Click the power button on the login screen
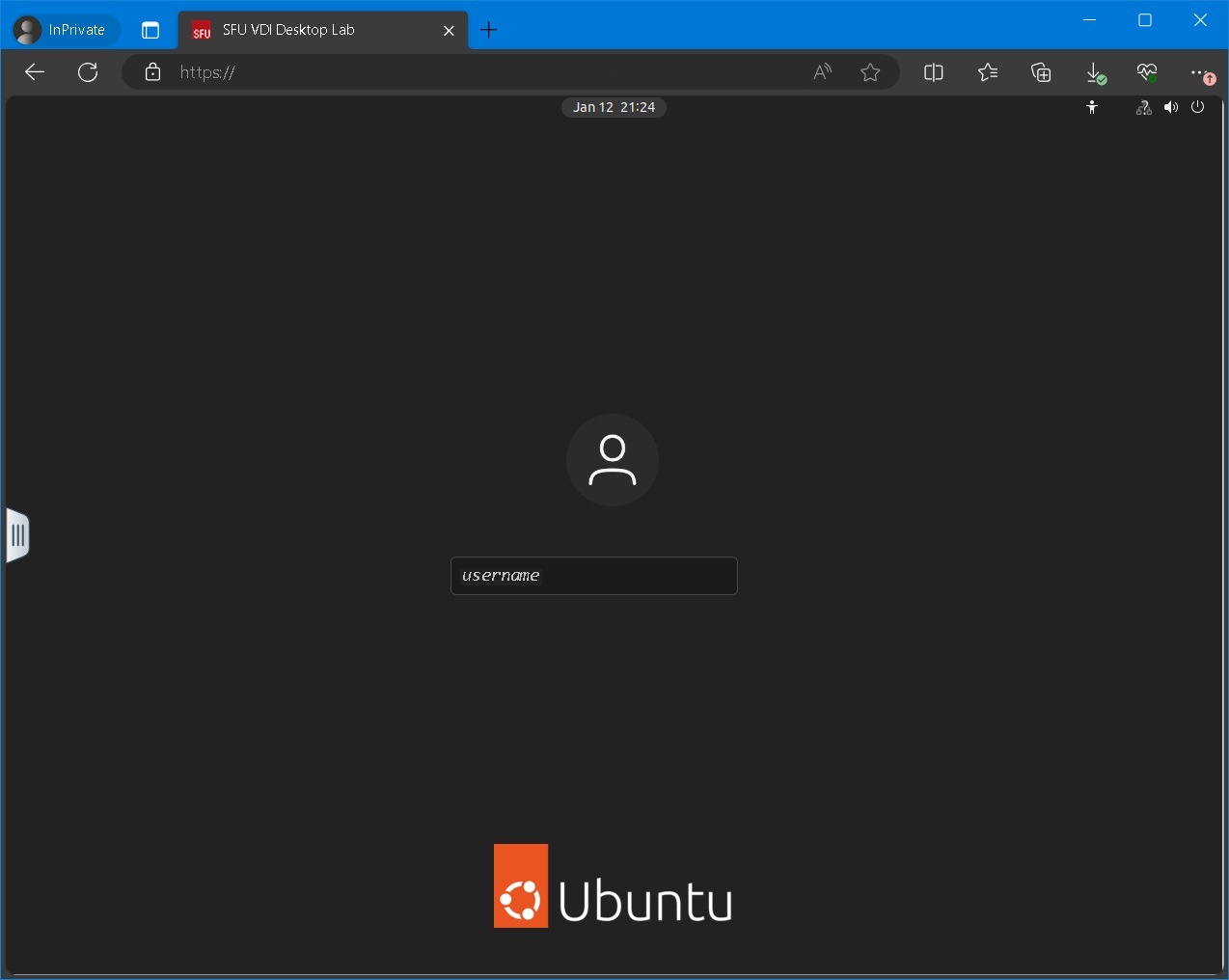This screenshot has width=1229, height=980. [1197, 107]
